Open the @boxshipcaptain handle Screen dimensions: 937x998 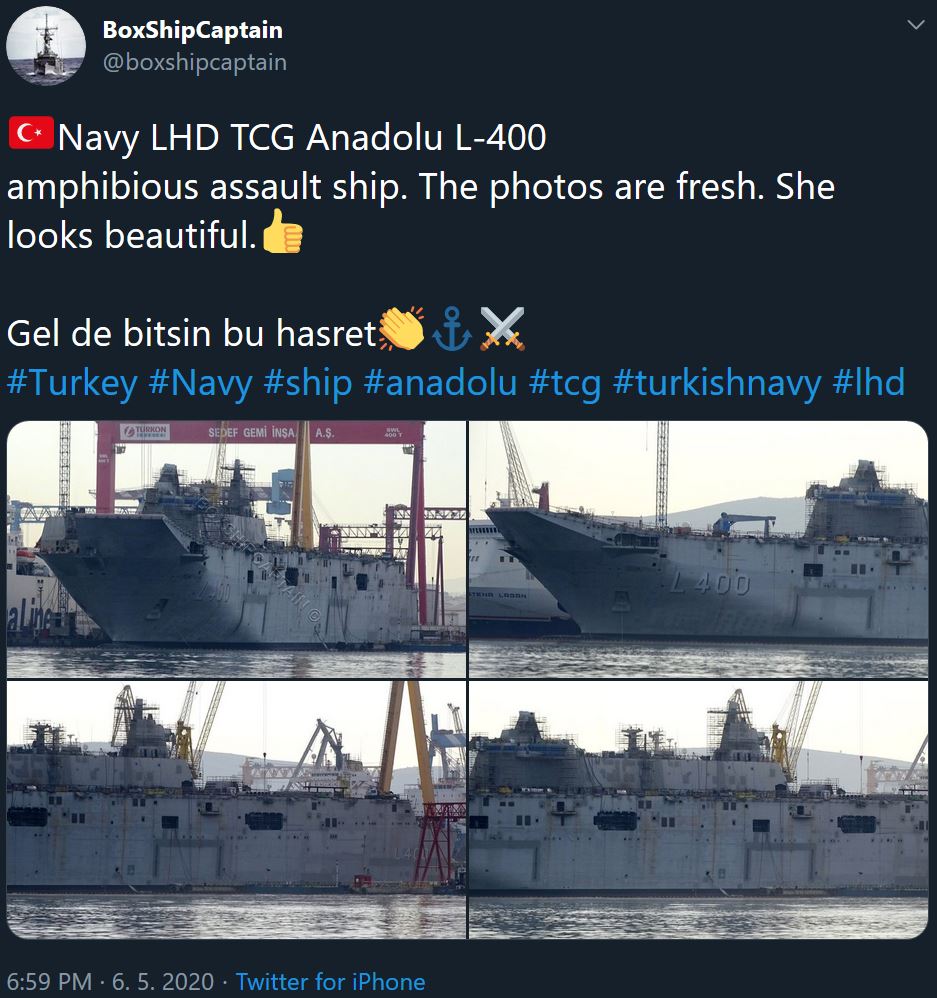[x=195, y=62]
